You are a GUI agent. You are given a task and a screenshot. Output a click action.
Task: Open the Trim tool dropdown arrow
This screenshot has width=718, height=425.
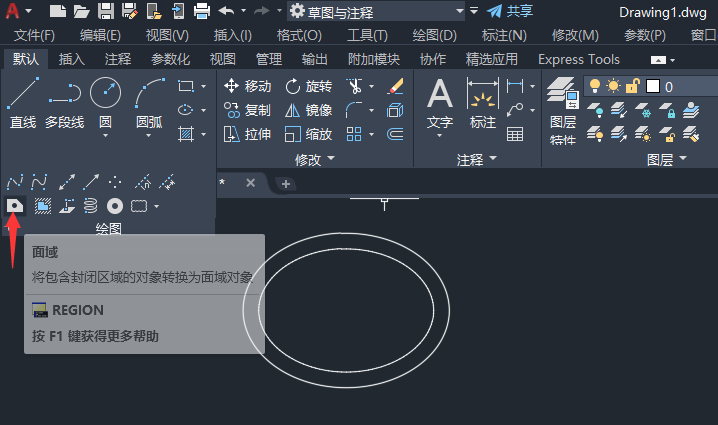(x=371, y=86)
